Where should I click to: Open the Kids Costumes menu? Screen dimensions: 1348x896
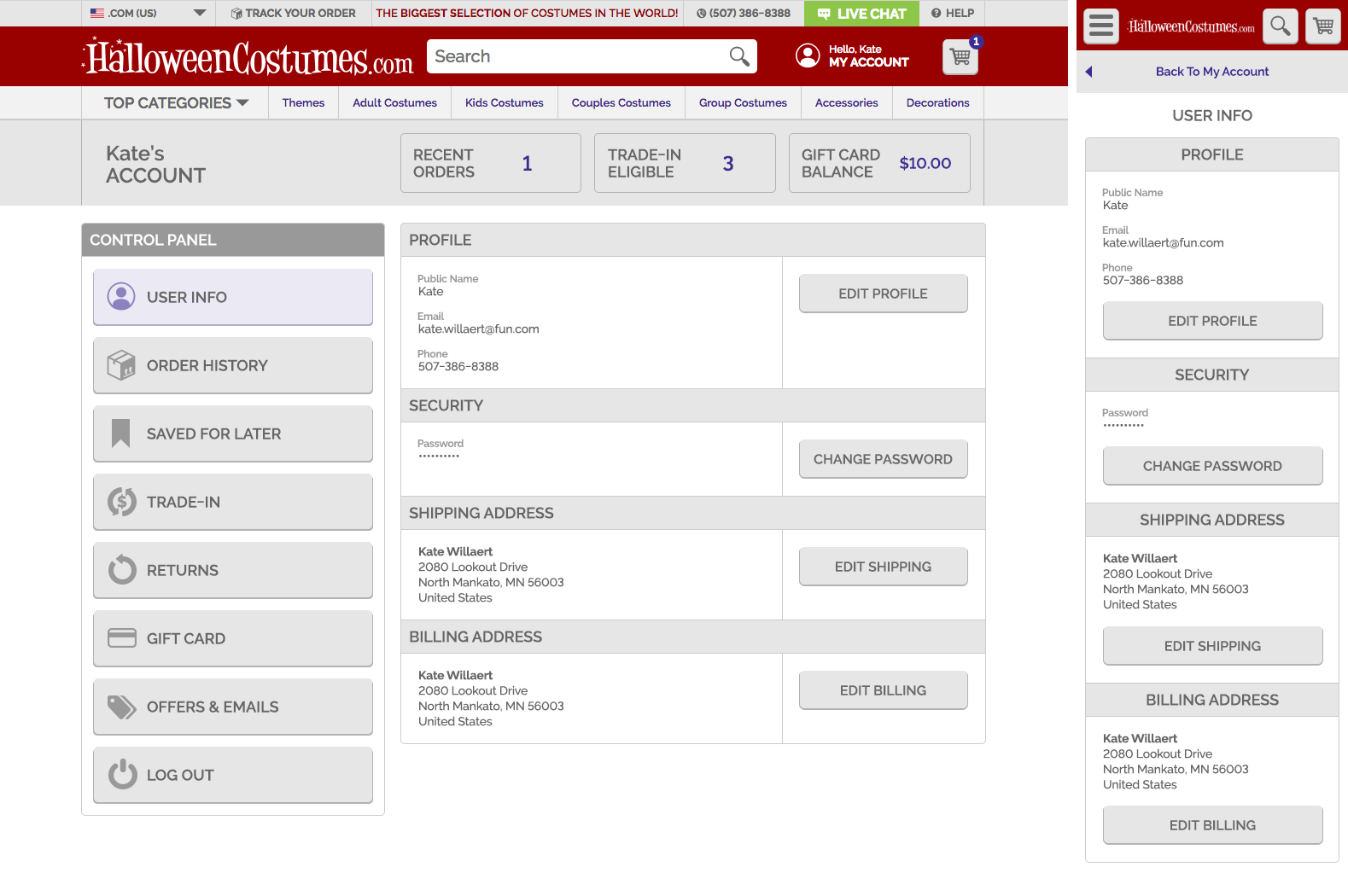point(505,102)
